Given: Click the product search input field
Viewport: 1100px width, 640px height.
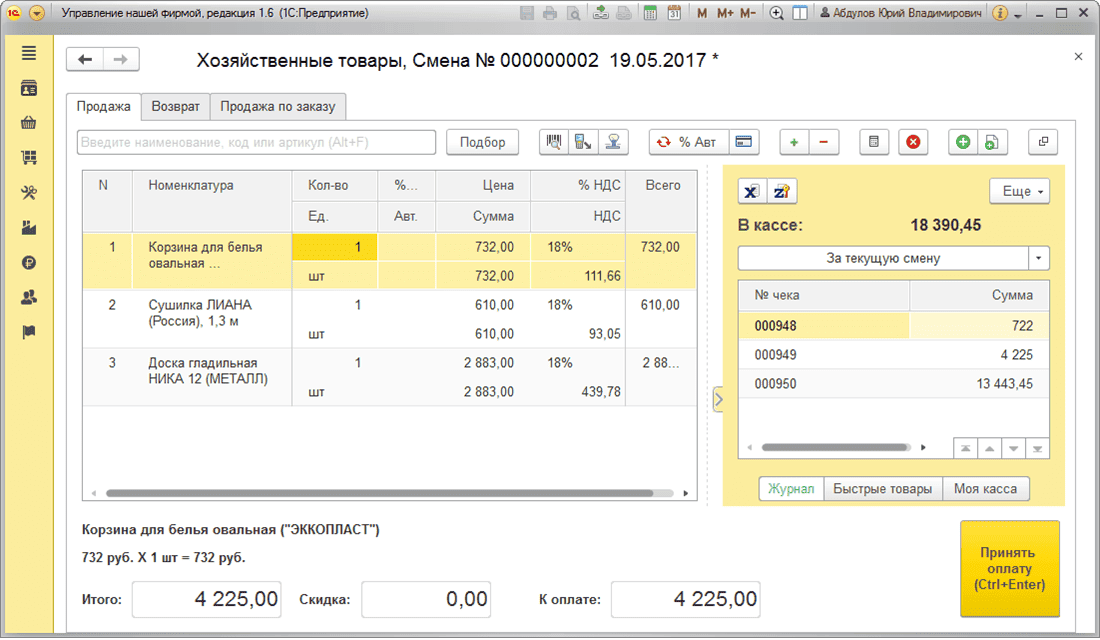Looking at the screenshot, I should 256,142.
